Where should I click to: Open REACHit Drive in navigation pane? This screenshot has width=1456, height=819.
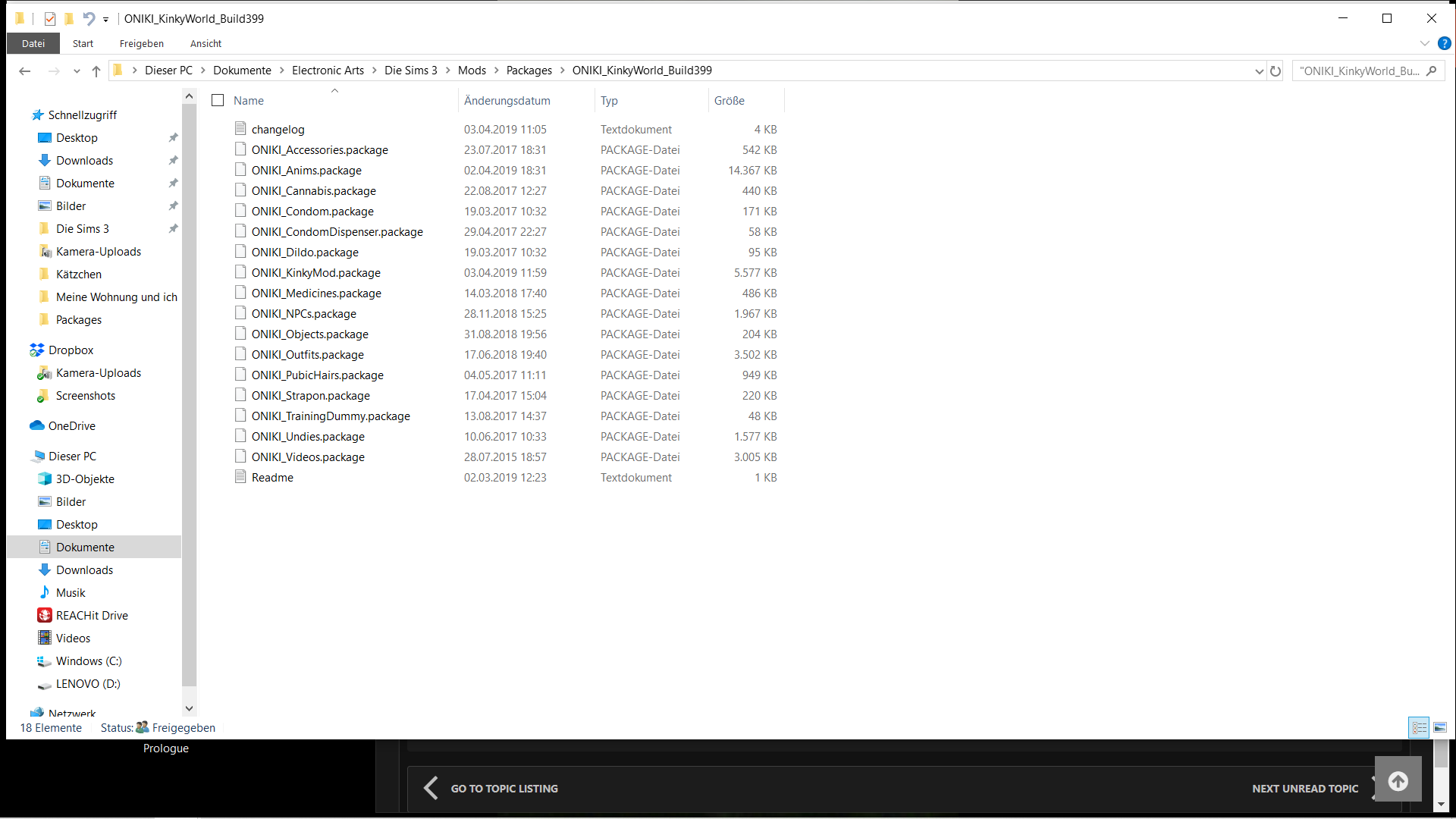[92, 615]
